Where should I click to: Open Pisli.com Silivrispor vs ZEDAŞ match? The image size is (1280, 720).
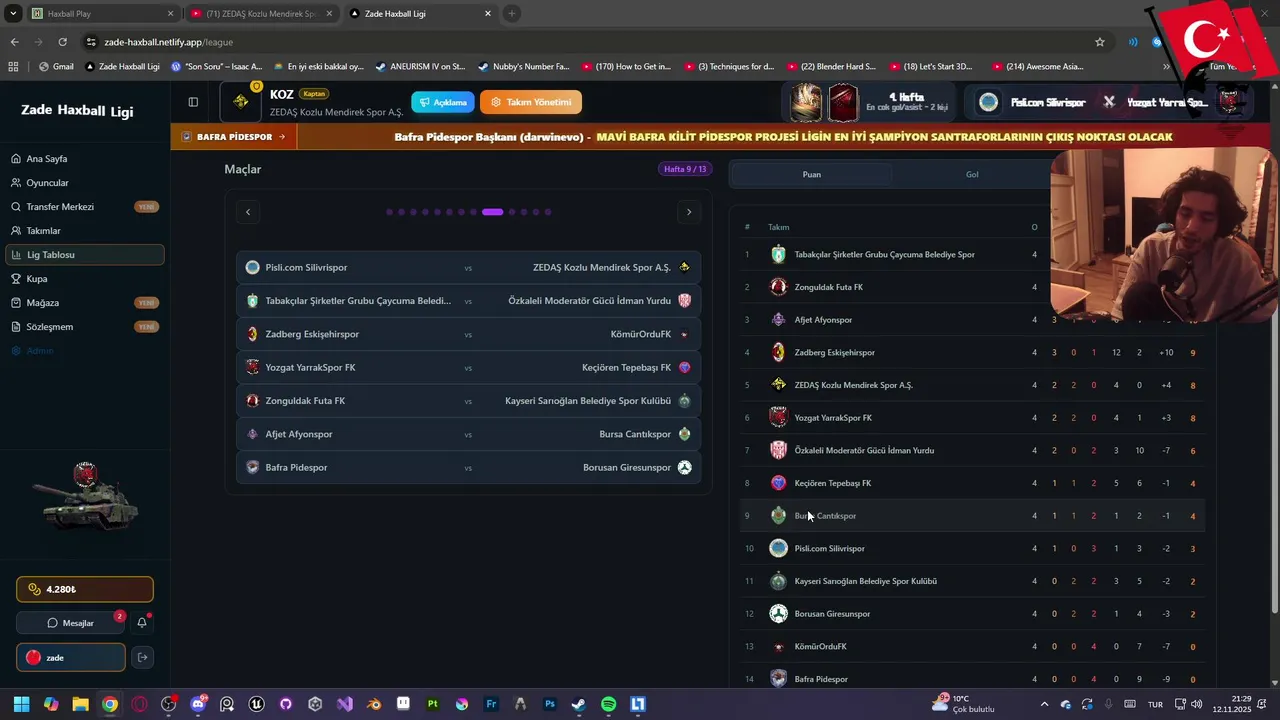click(468, 267)
